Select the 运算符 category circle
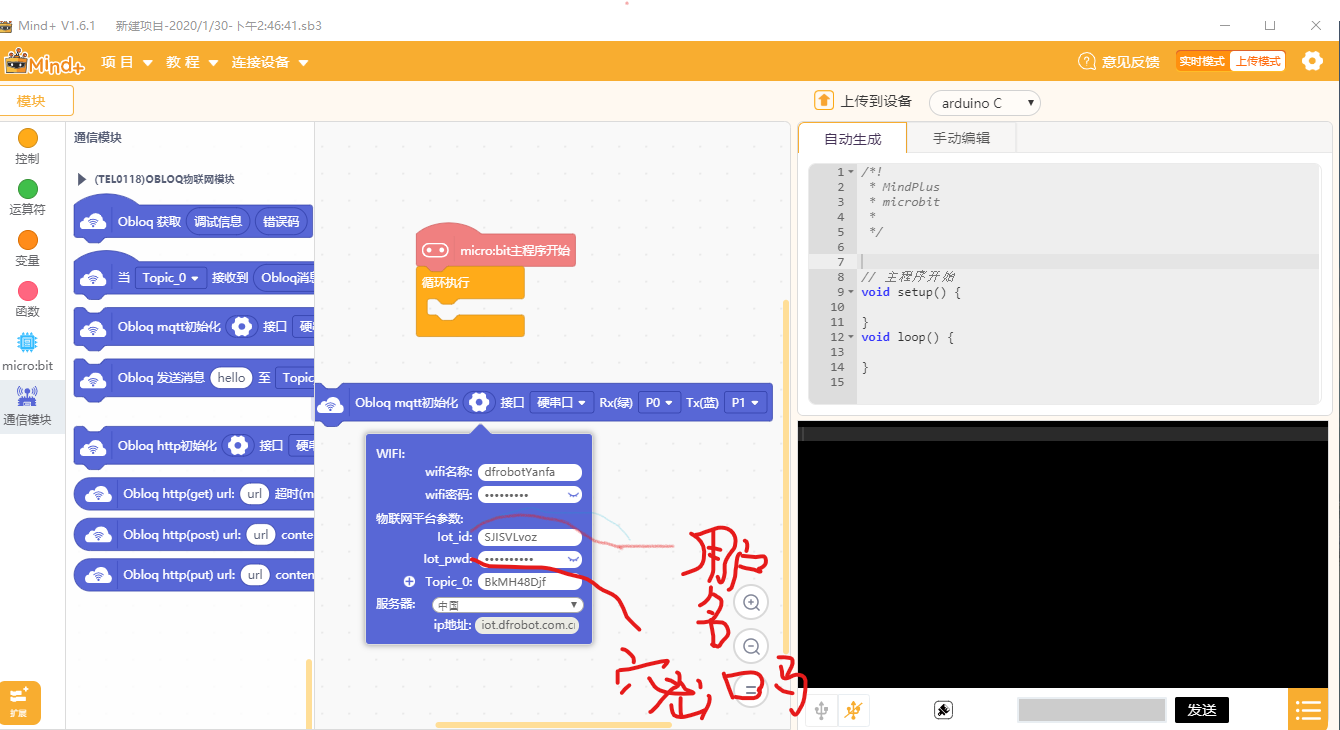Viewport: 1340px width, 730px height. pyautogui.click(x=28, y=189)
